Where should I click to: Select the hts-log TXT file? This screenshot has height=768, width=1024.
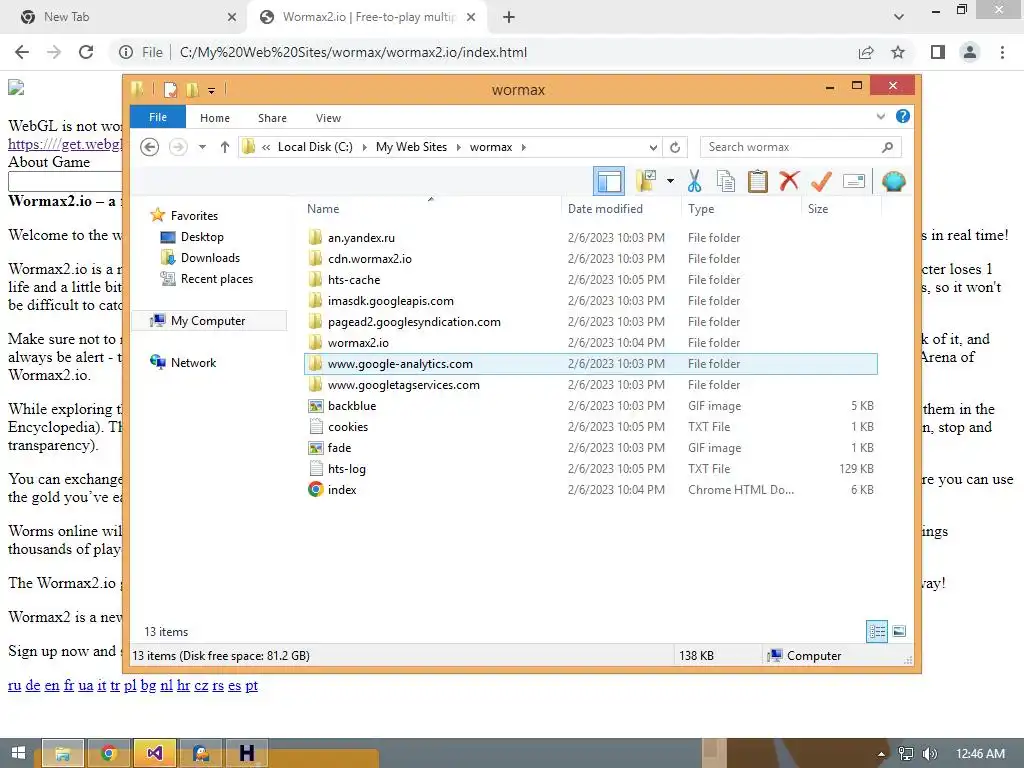point(590,468)
